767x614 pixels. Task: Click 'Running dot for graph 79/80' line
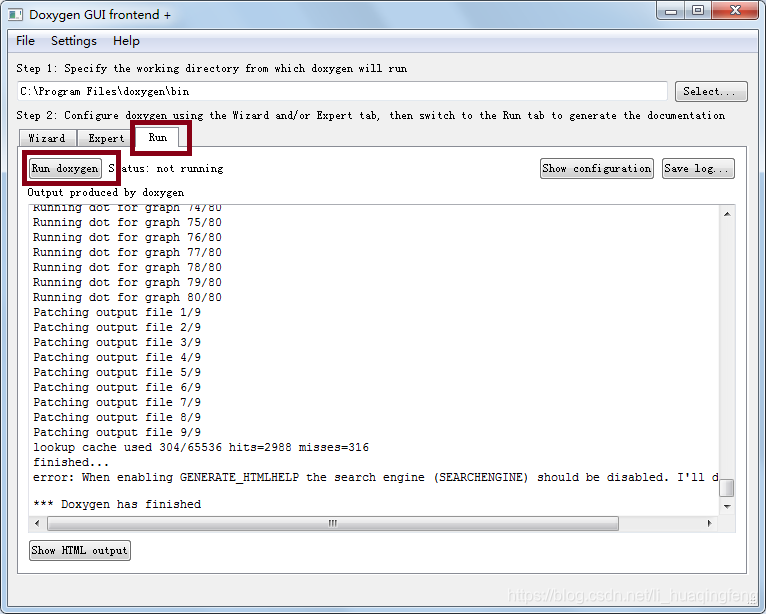127,283
